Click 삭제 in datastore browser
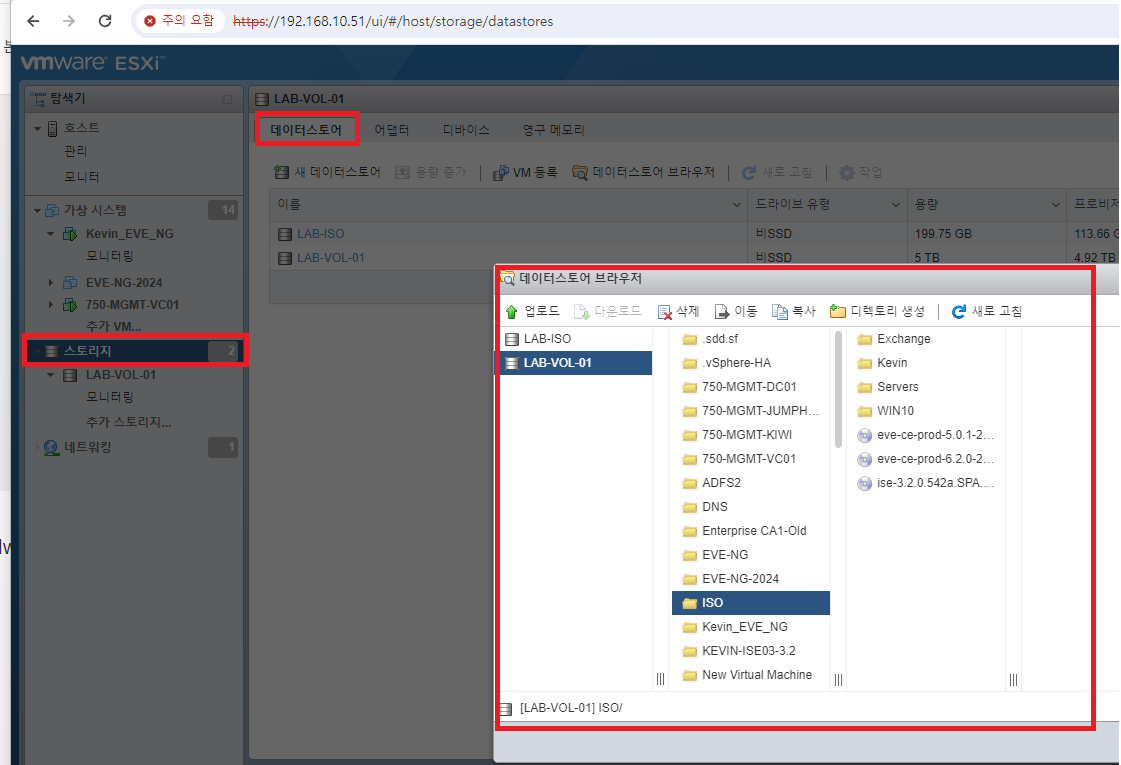The height and width of the screenshot is (765, 1121). pyautogui.click(x=678, y=312)
